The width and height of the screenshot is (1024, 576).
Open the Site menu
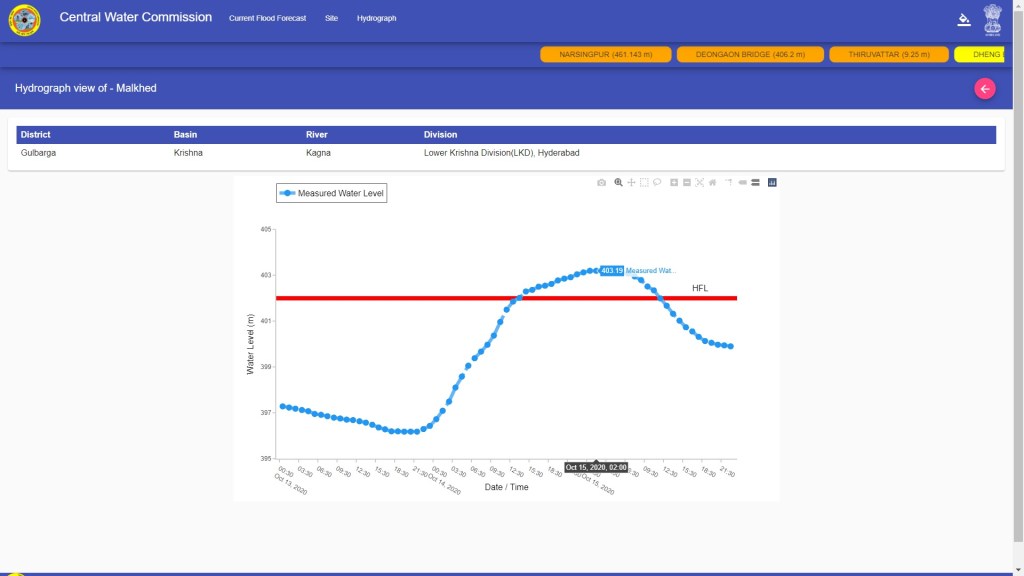[331, 18]
